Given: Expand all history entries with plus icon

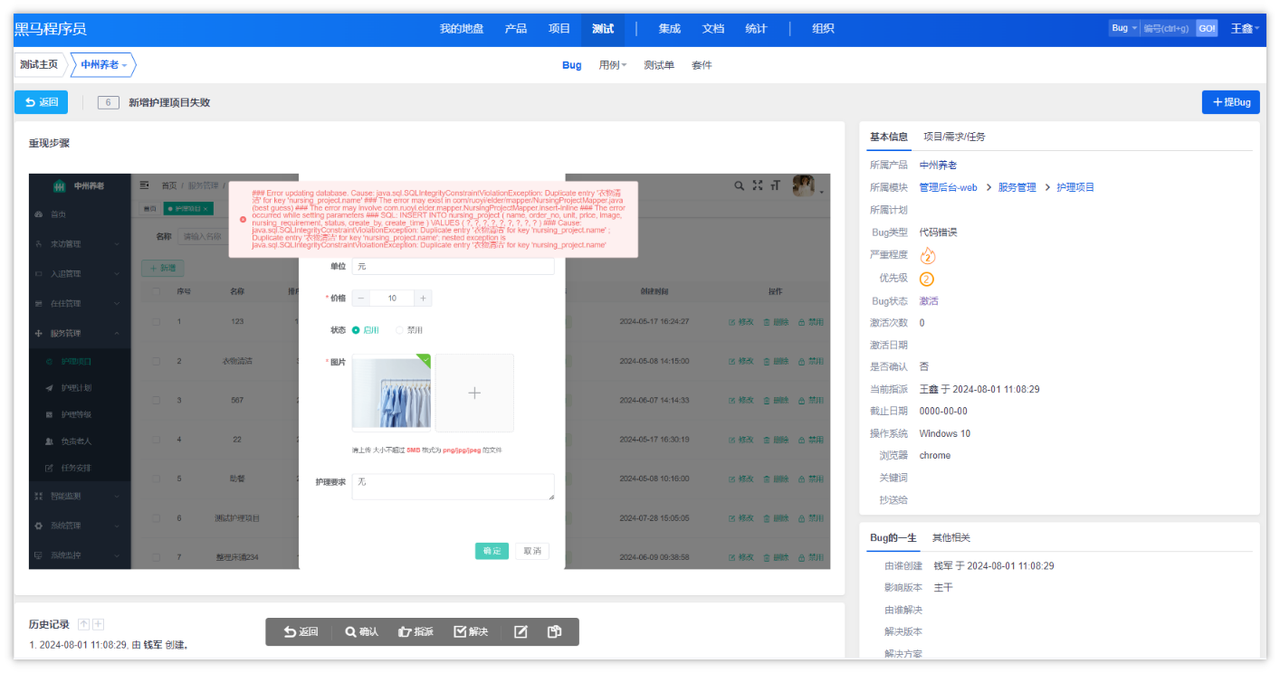Looking at the screenshot, I should [98, 625].
